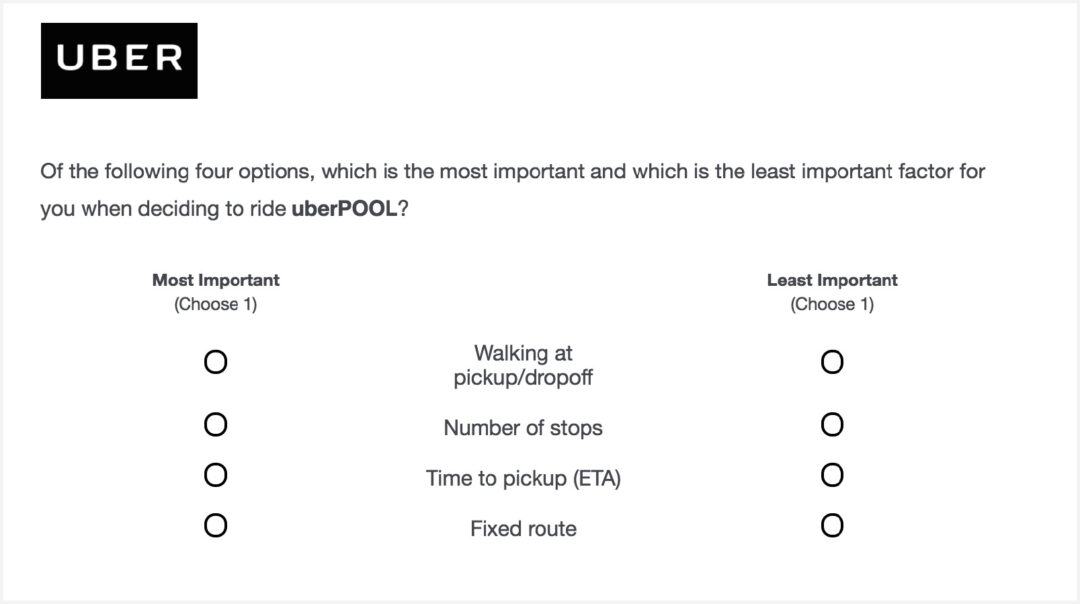
Task: Click the 'Least Important' column header
Action: [832, 280]
